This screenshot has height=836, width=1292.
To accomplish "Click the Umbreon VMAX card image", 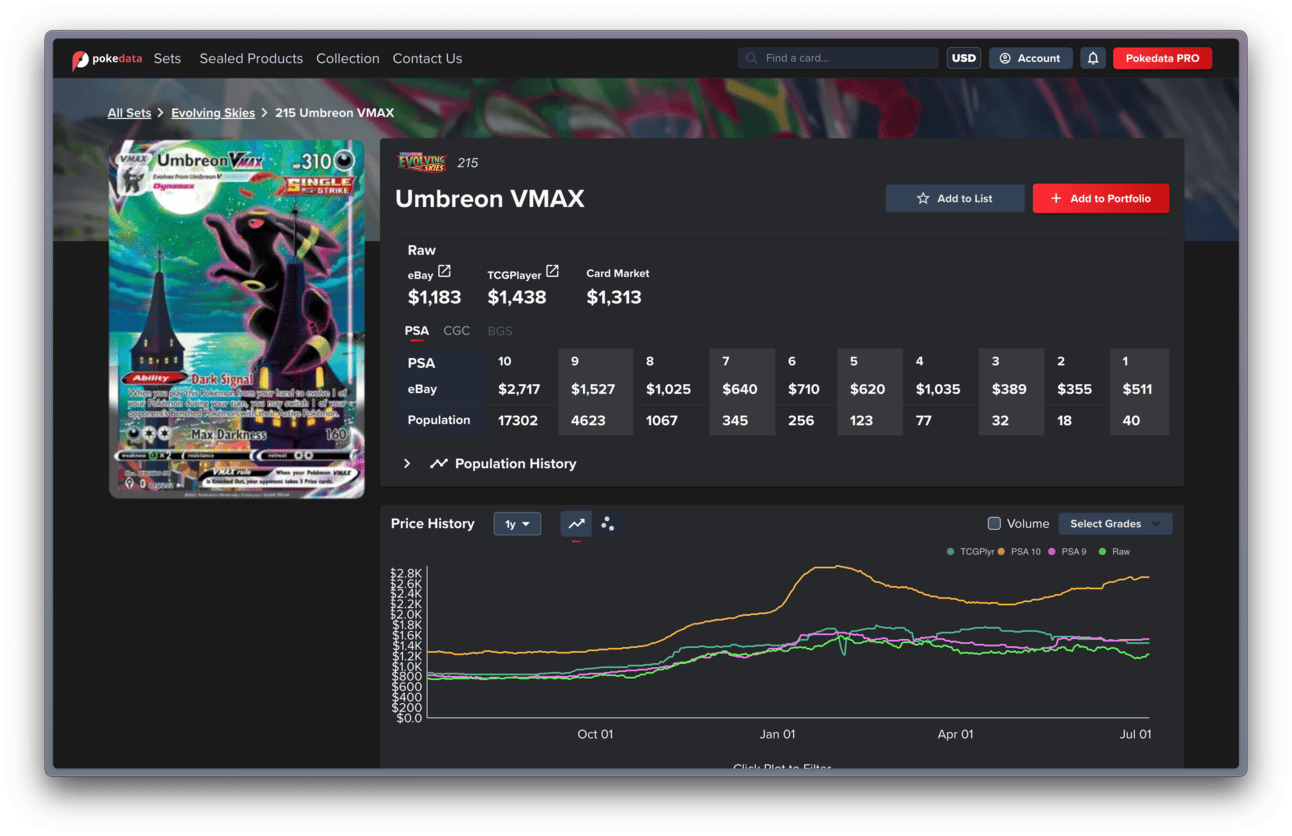I will tap(237, 319).
